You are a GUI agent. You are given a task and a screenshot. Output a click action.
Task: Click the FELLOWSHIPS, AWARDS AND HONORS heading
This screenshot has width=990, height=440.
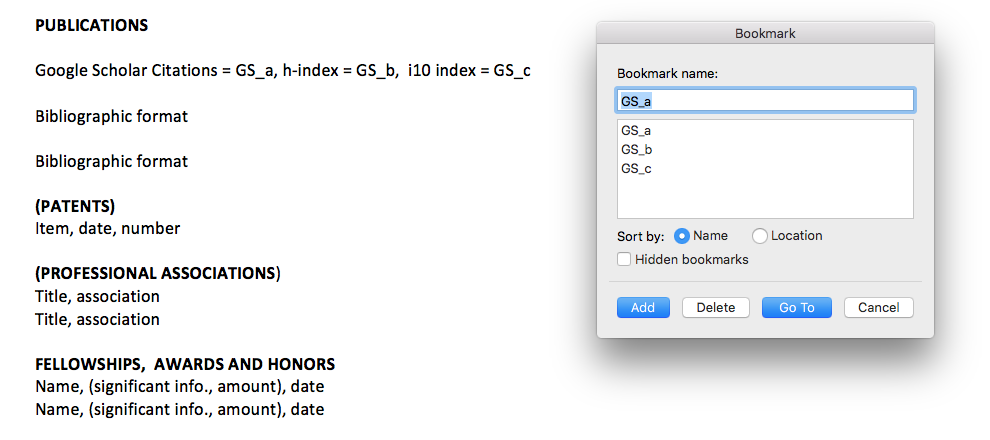[185, 364]
